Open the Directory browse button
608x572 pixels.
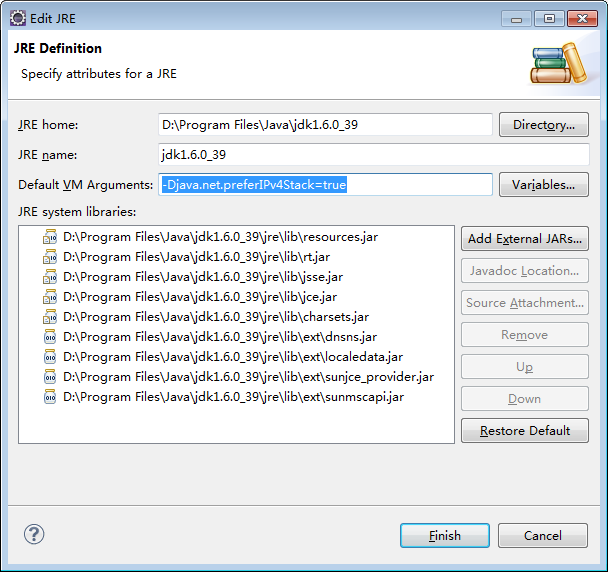pos(543,125)
